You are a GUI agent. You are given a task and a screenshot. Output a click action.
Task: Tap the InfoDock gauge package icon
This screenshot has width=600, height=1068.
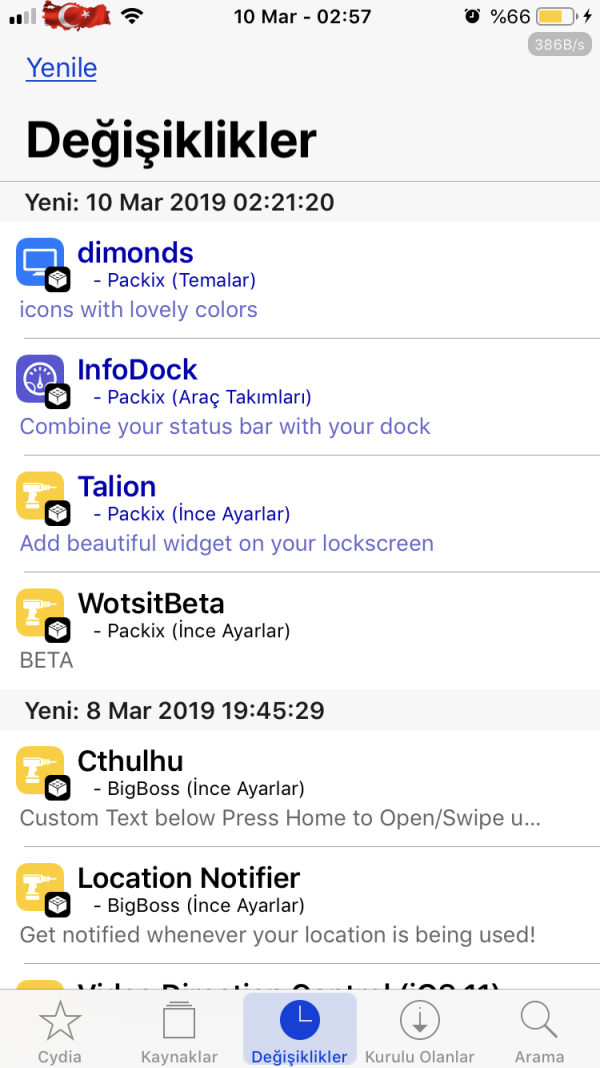coord(41,379)
